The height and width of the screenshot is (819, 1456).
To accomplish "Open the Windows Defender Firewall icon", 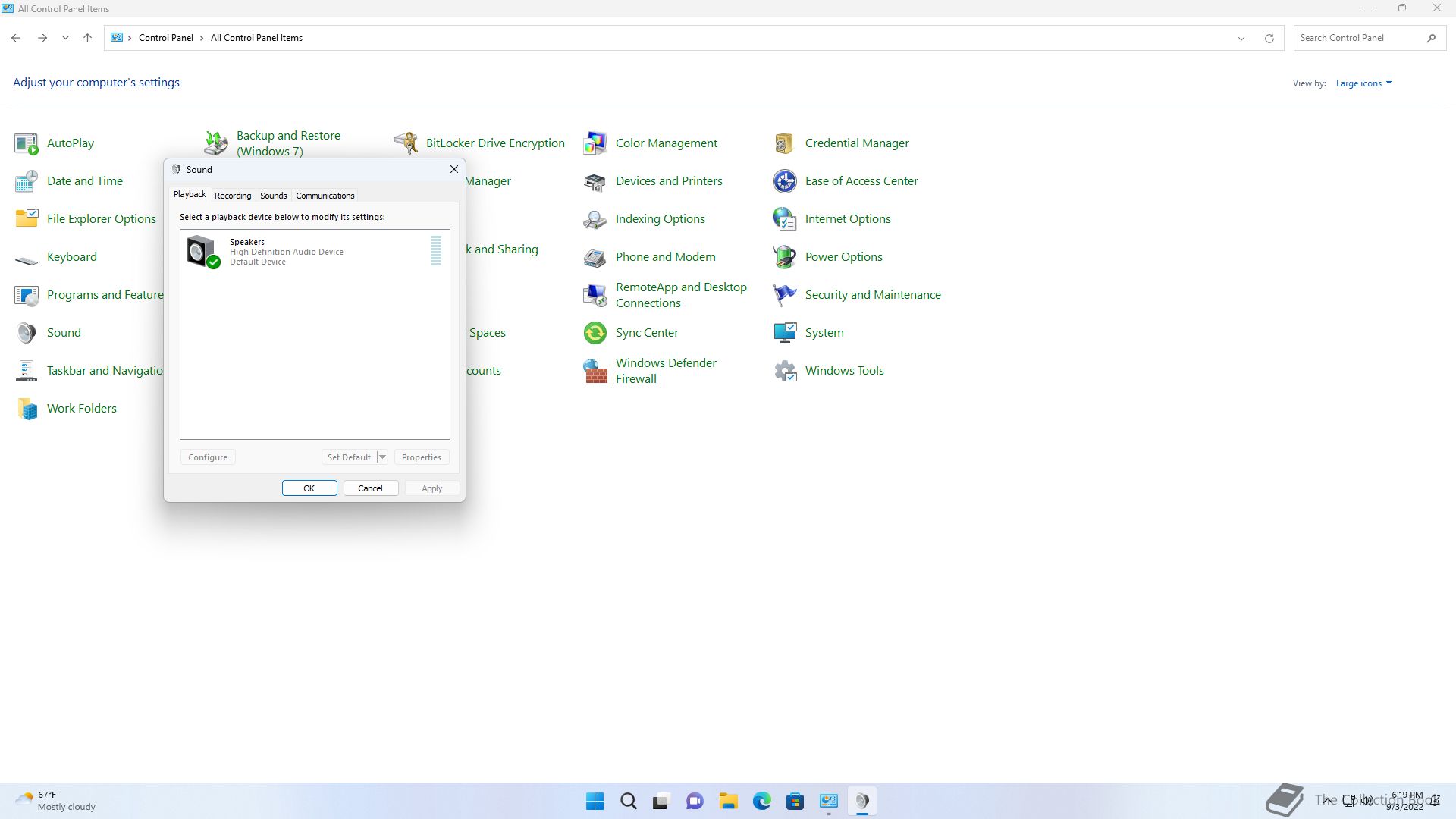I will [x=595, y=371].
